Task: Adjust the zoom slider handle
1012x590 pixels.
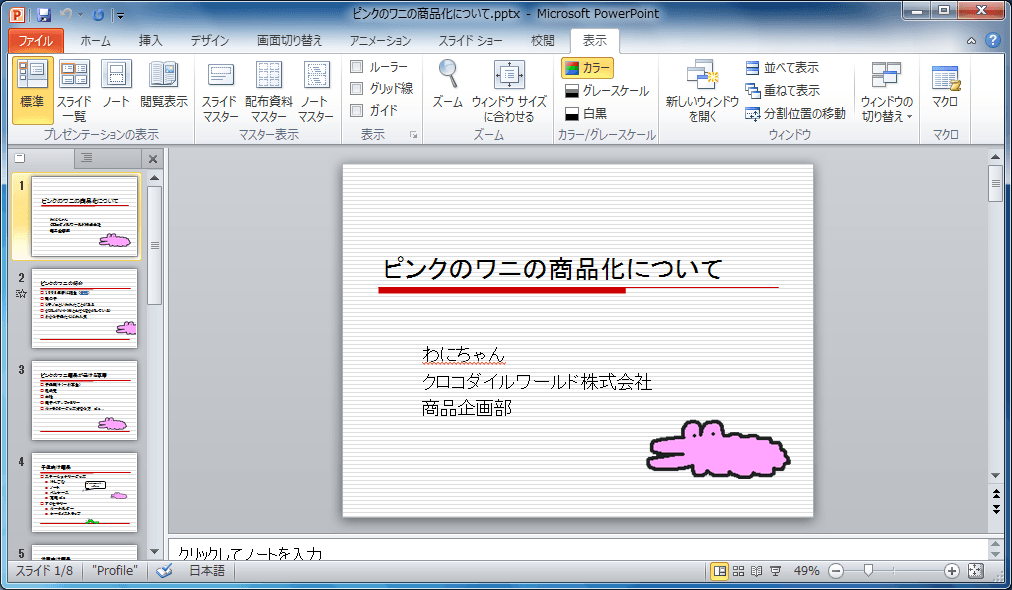Action: click(869, 571)
